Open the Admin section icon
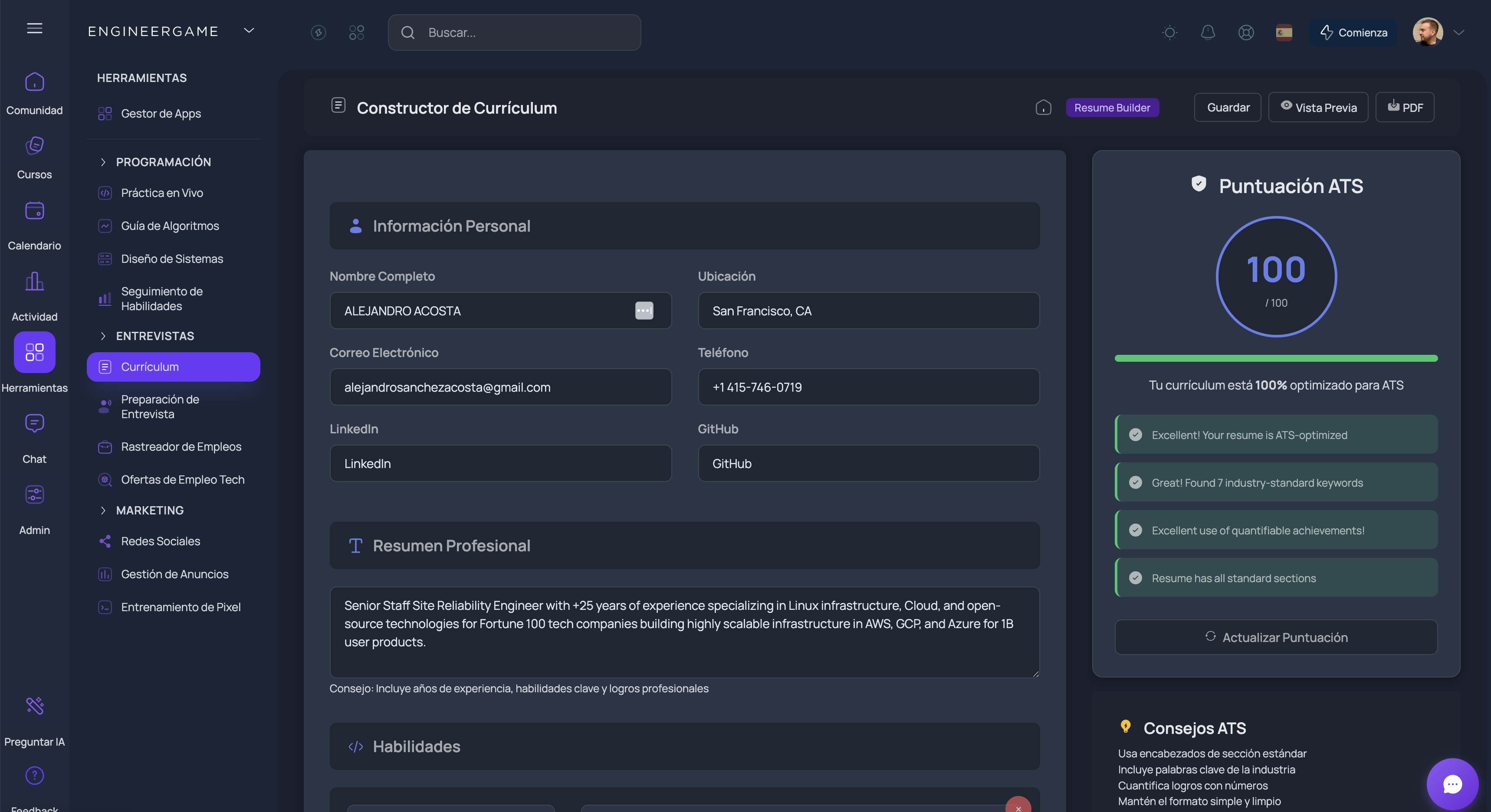The image size is (1491, 812). (x=34, y=494)
